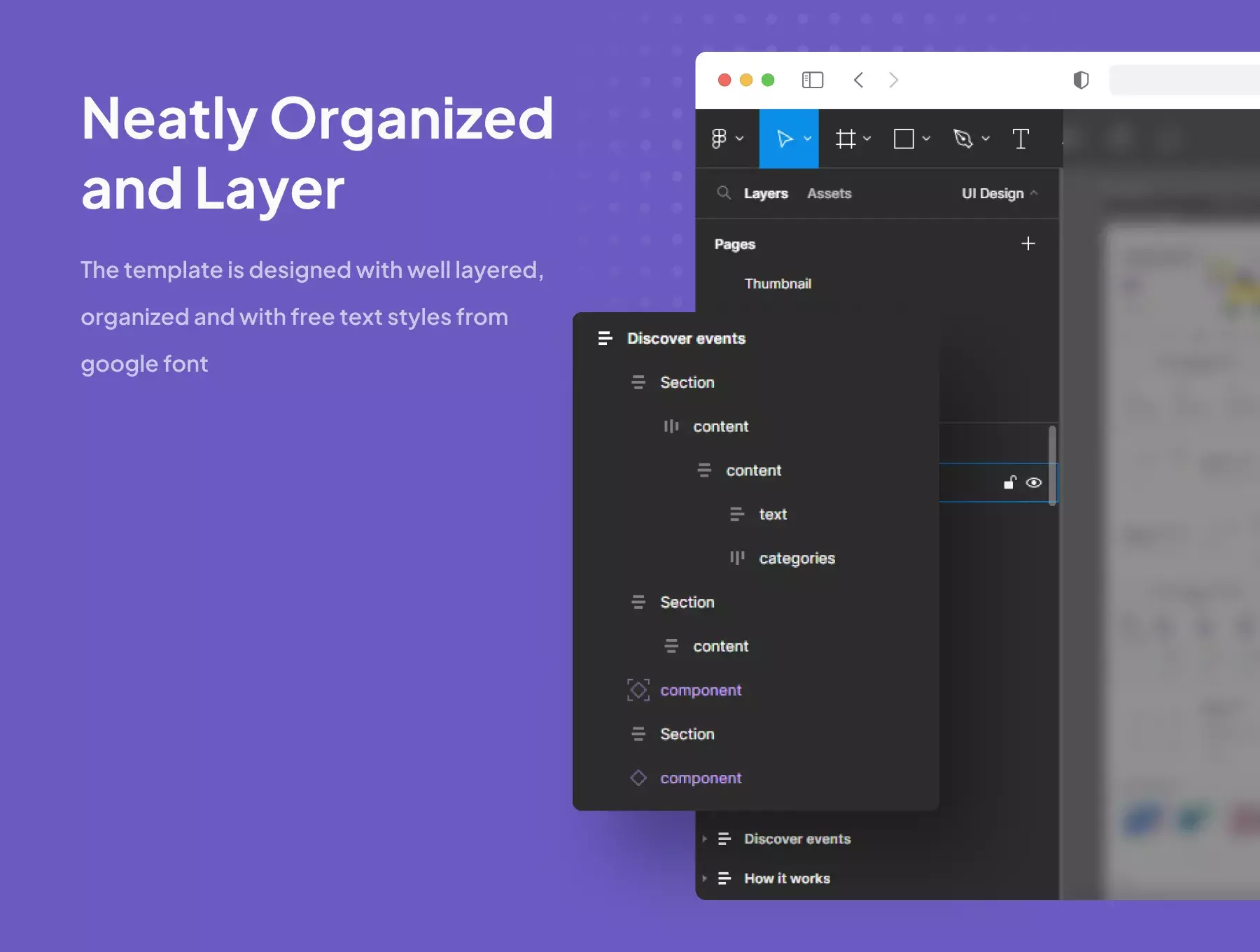The width and height of the screenshot is (1260, 952).
Task: Select the Pen tool
Action: 963,139
